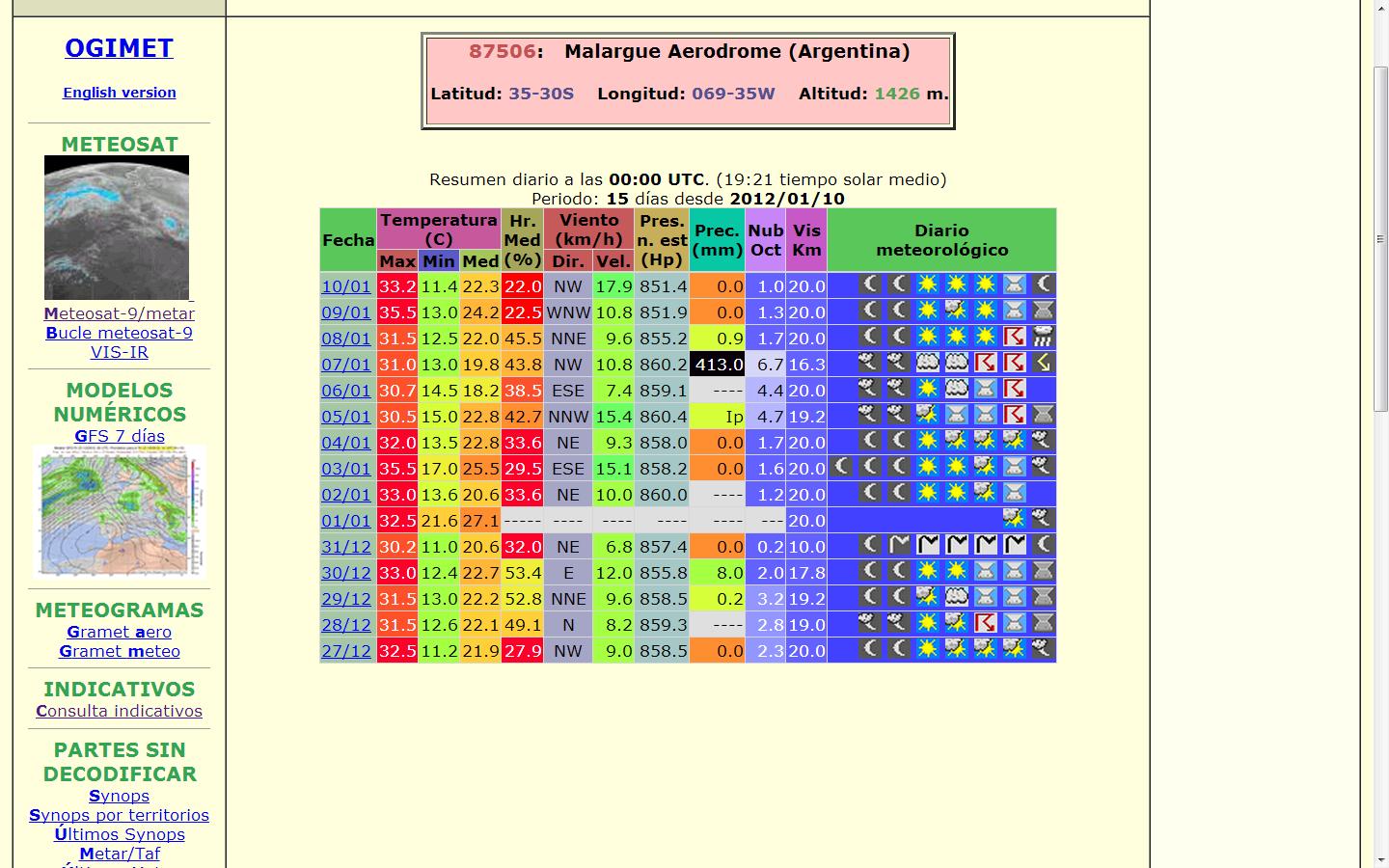Click the scrollbar up arrow

[x=1380, y=9]
